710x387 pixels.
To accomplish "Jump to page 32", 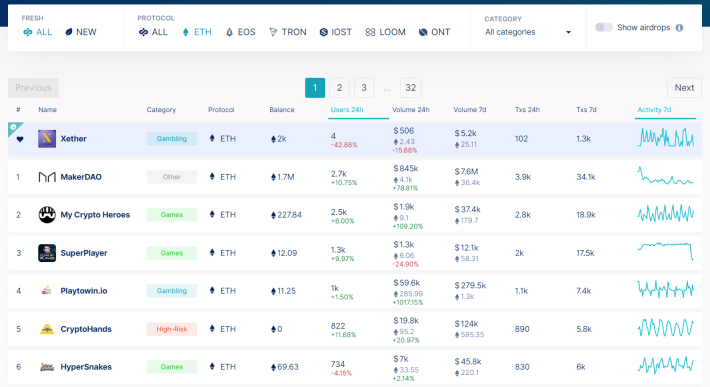I will click(411, 88).
